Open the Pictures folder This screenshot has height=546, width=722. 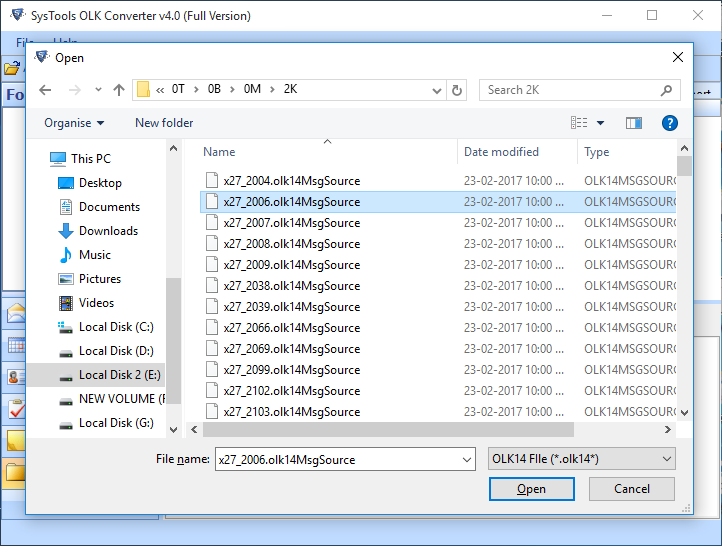point(89,279)
